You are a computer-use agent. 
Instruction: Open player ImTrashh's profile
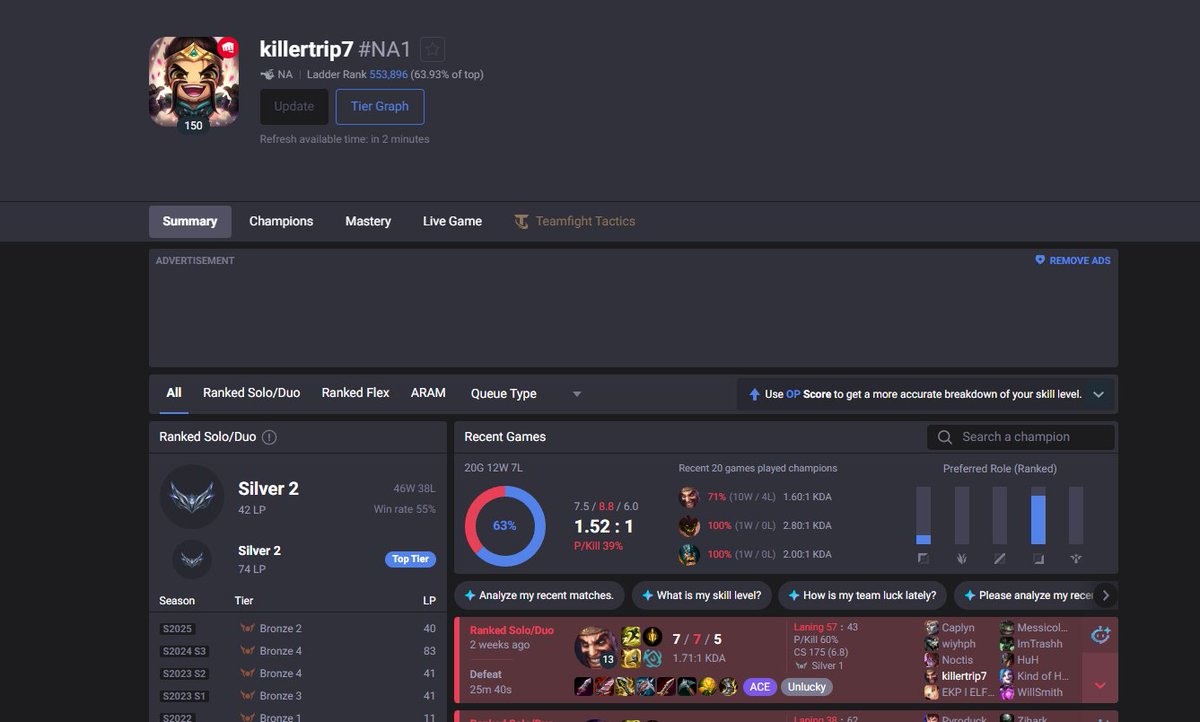pyautogui.click(x=1040, y=644)
